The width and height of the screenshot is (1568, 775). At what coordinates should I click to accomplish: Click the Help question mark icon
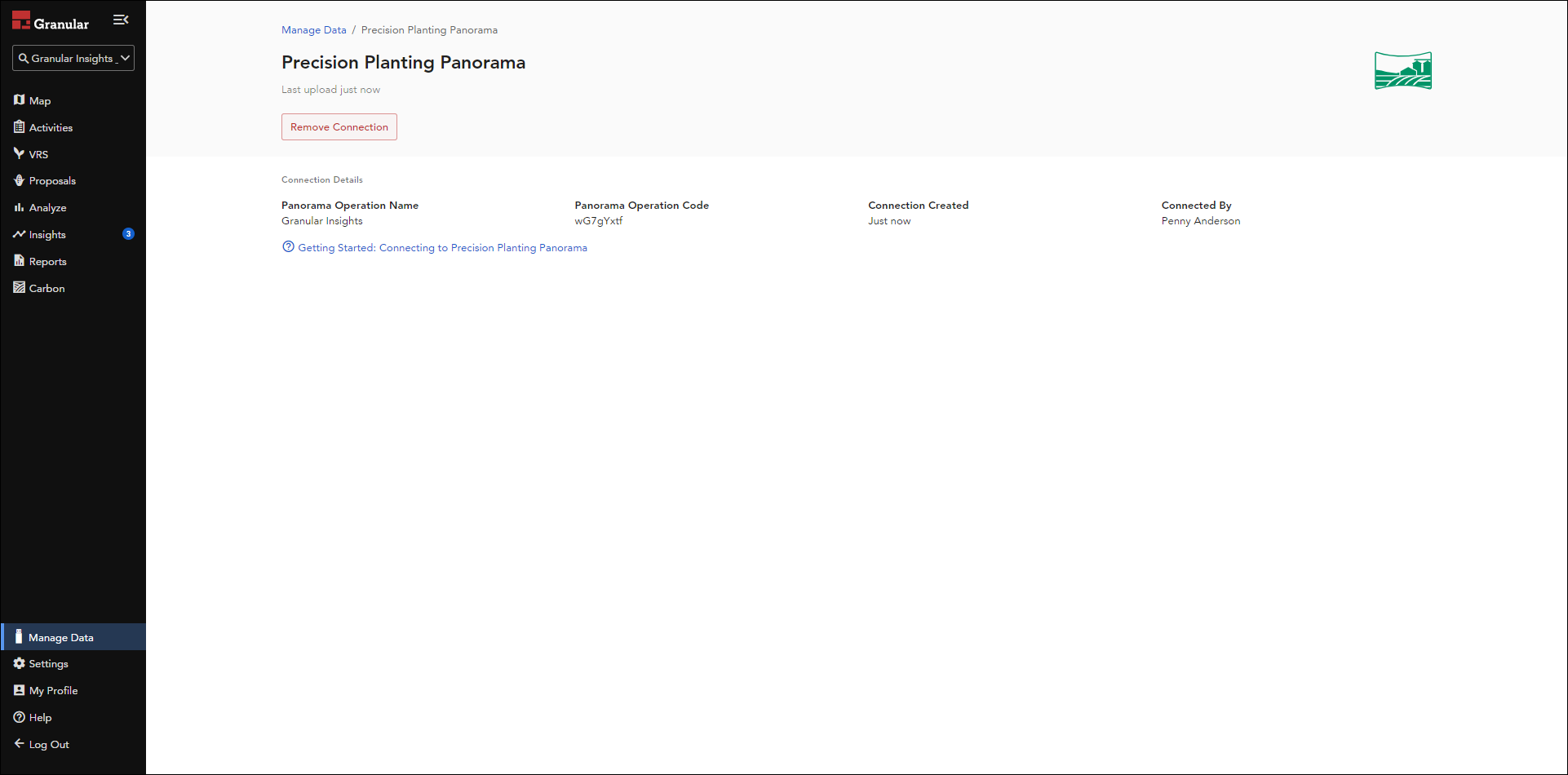pos(19,717)
